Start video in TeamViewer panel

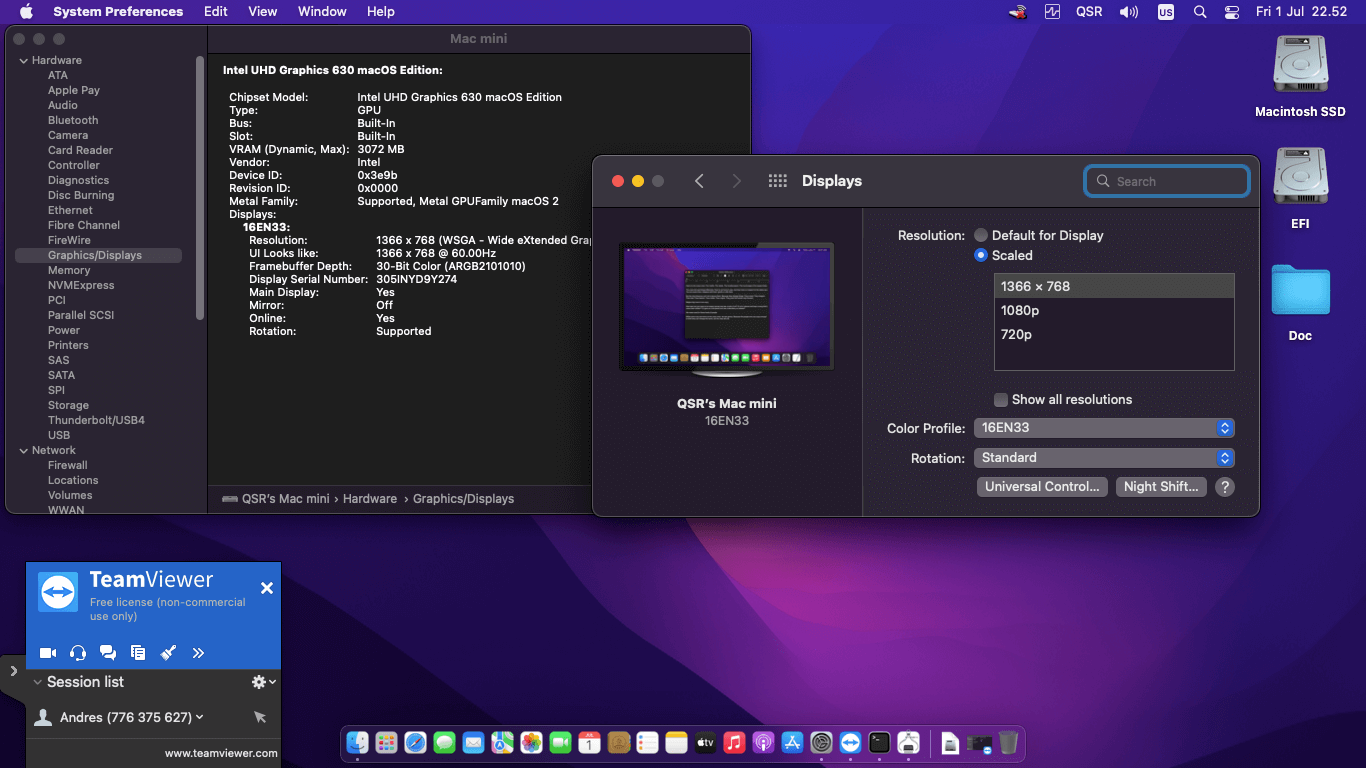[x=47, y=653]
